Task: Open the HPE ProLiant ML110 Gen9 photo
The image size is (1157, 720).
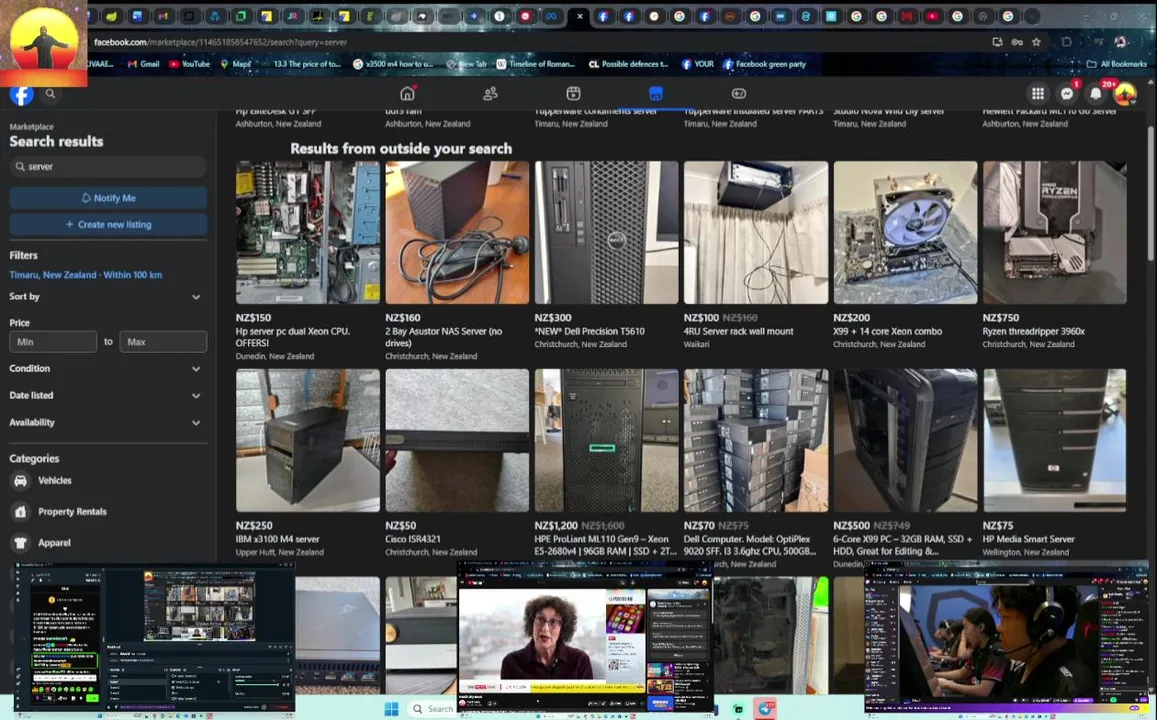Action: coord(606,440)
